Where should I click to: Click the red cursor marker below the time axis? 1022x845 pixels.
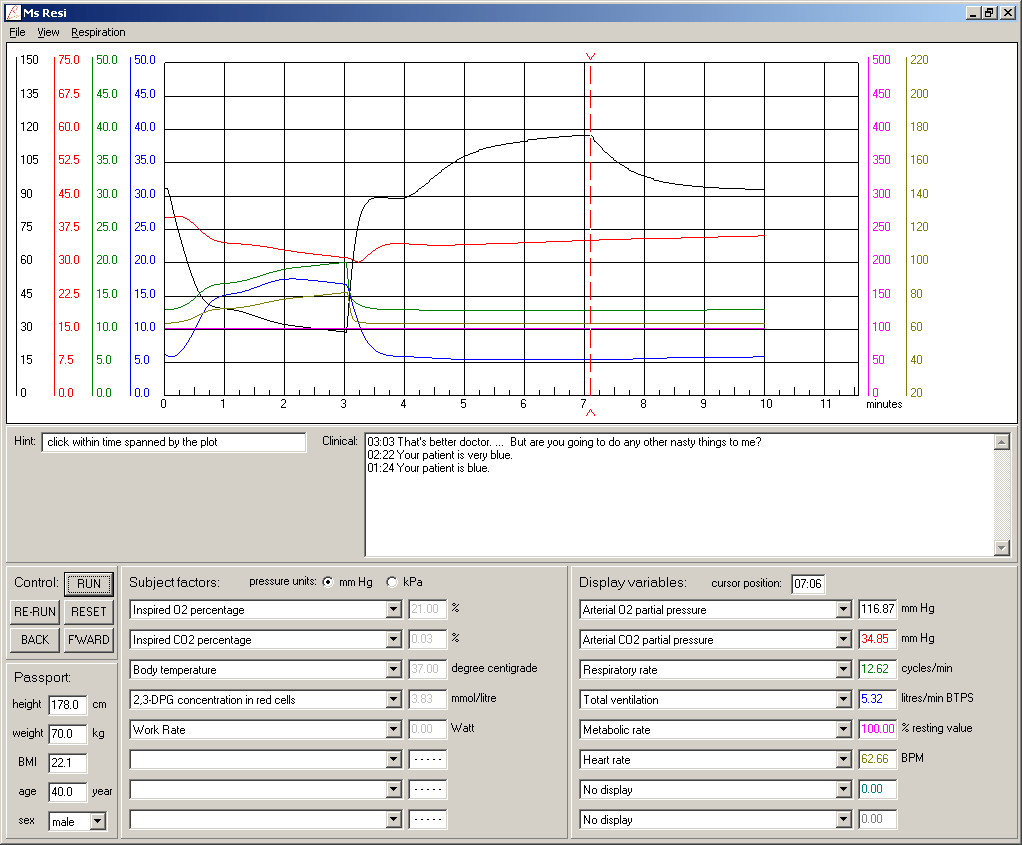tap(590, 412)
